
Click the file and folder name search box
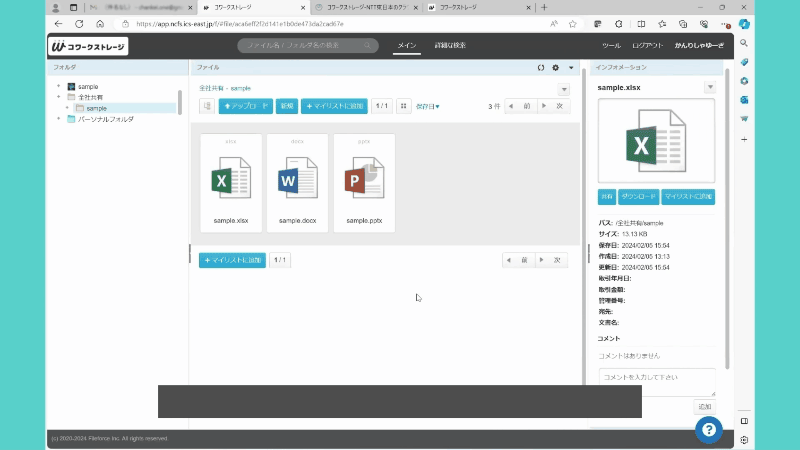click(x=308, y=46)
